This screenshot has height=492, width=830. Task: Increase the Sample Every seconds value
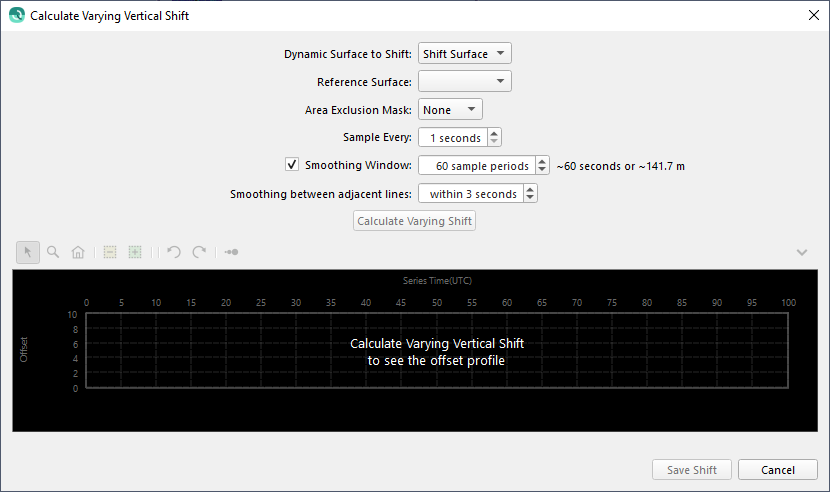point(495,133)
